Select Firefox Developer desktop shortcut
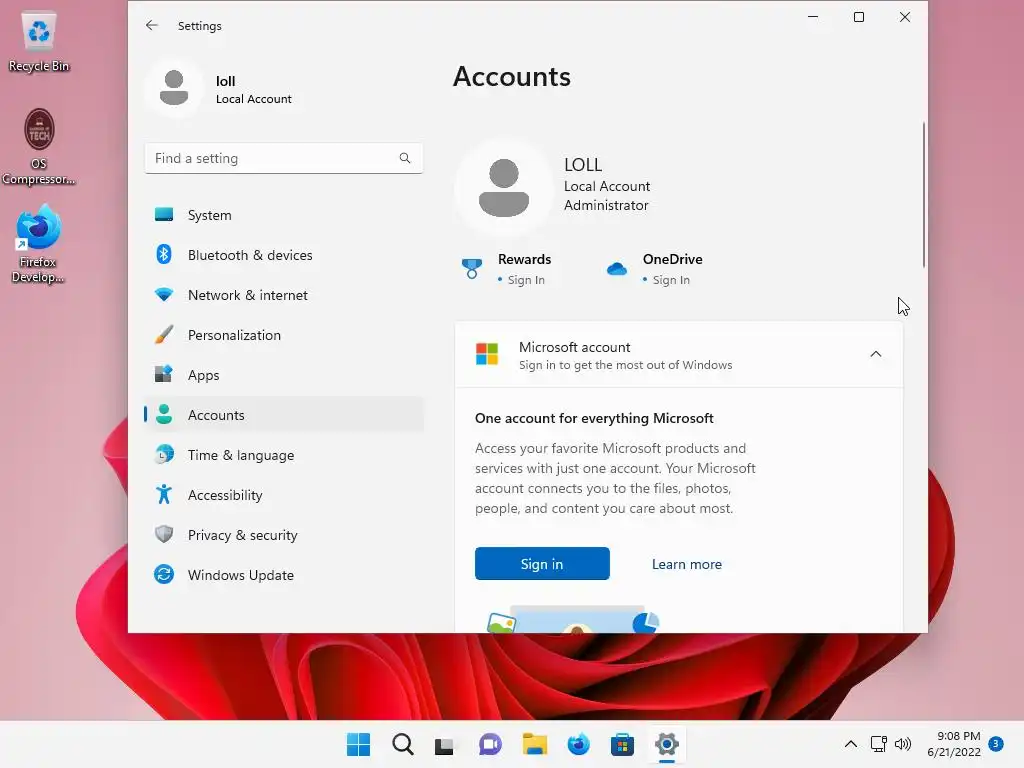 38,244
